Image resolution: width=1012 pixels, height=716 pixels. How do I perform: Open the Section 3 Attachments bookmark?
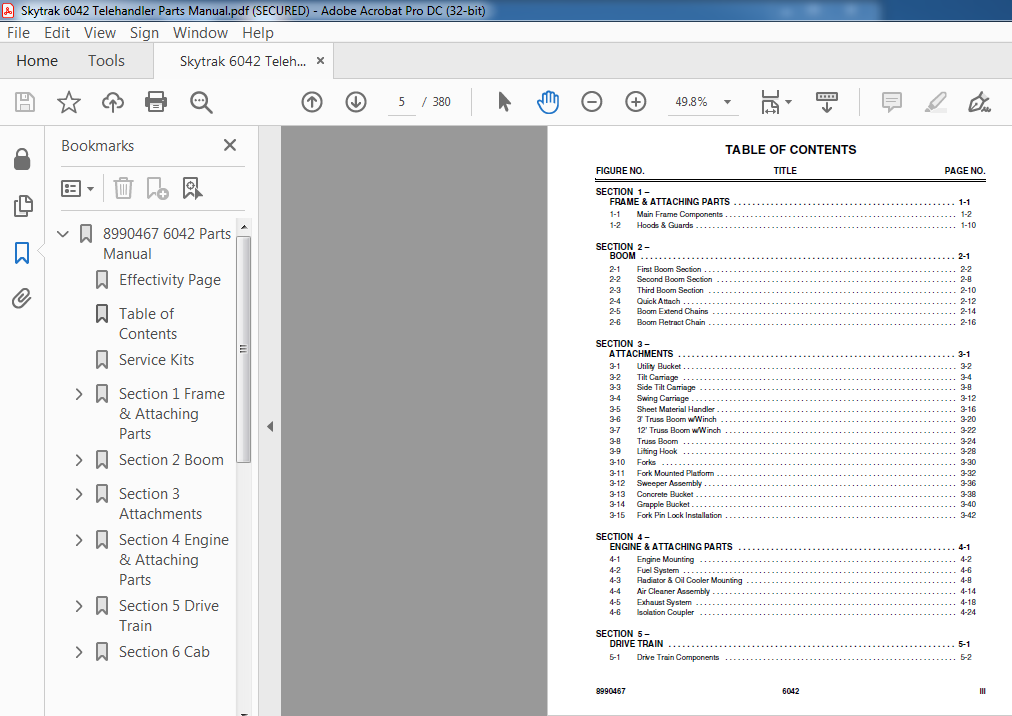[160, 504]
